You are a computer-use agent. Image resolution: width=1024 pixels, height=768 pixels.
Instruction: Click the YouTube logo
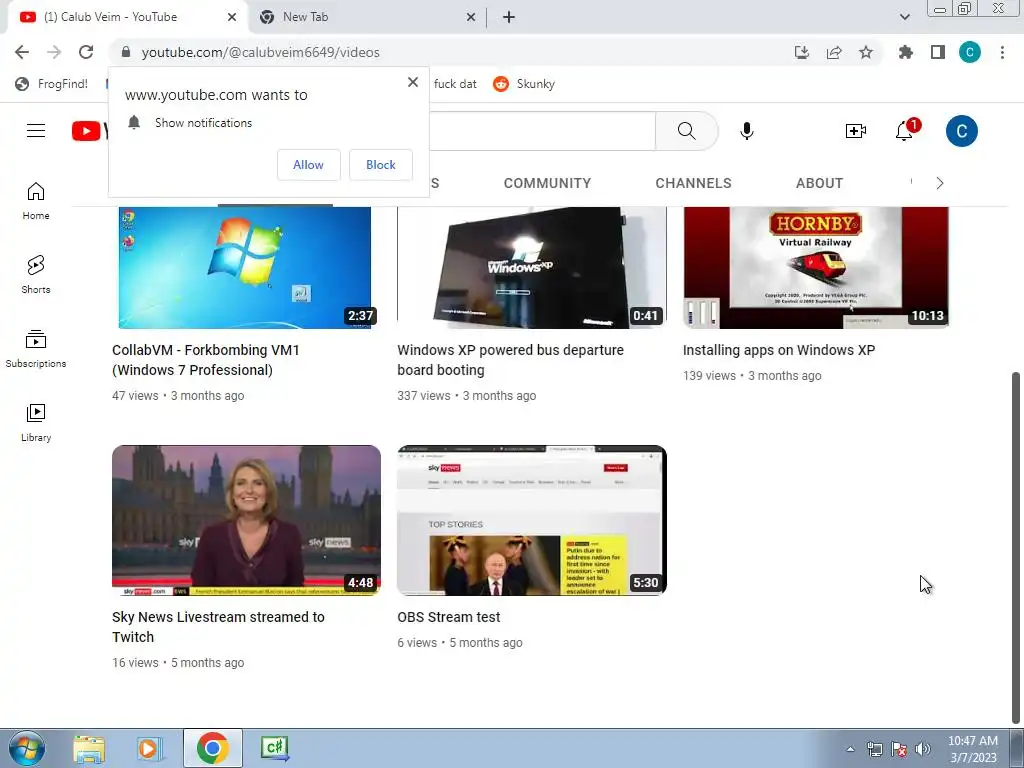click(x=89, y=131)
